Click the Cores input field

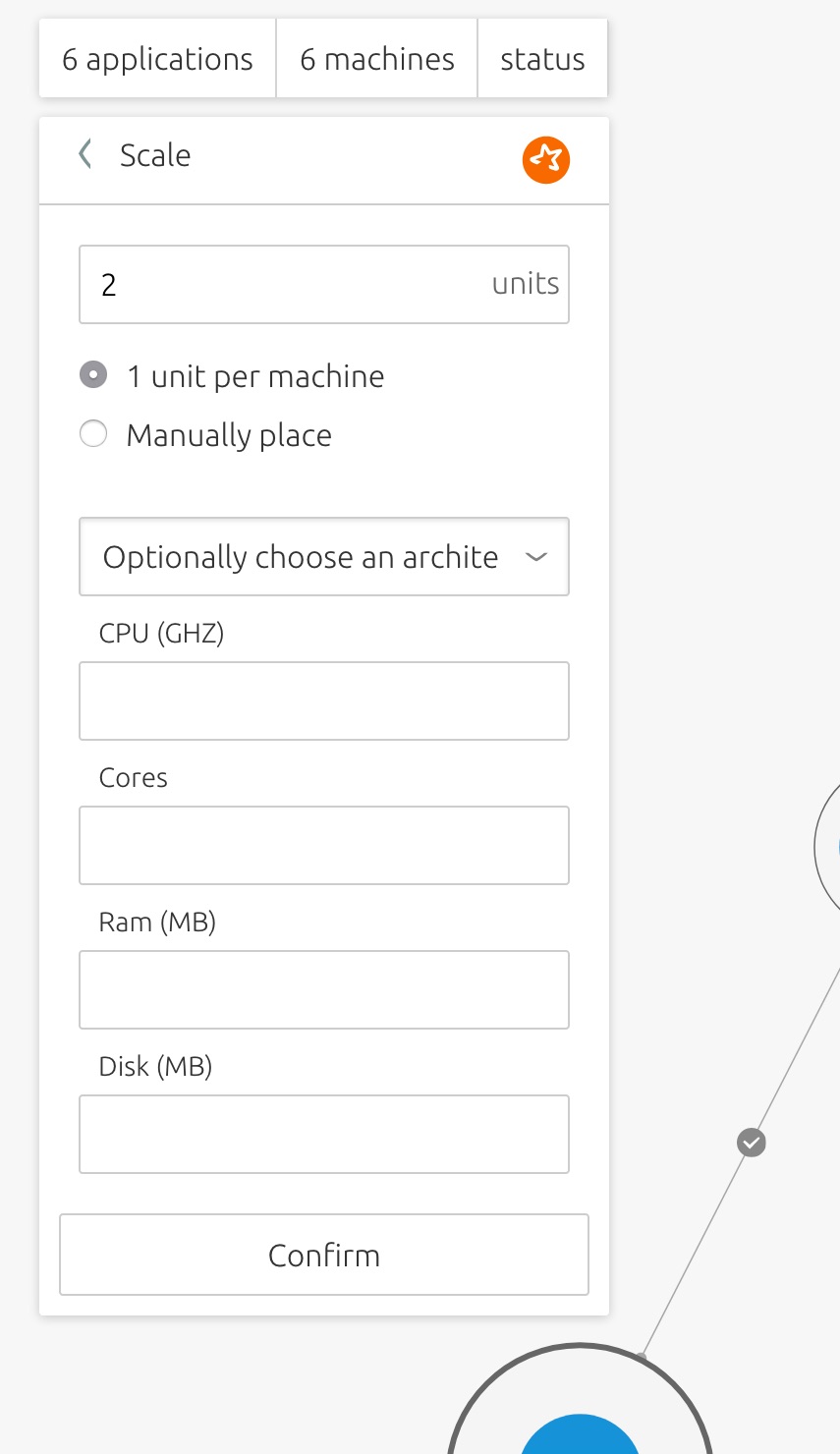coord(324,845)
